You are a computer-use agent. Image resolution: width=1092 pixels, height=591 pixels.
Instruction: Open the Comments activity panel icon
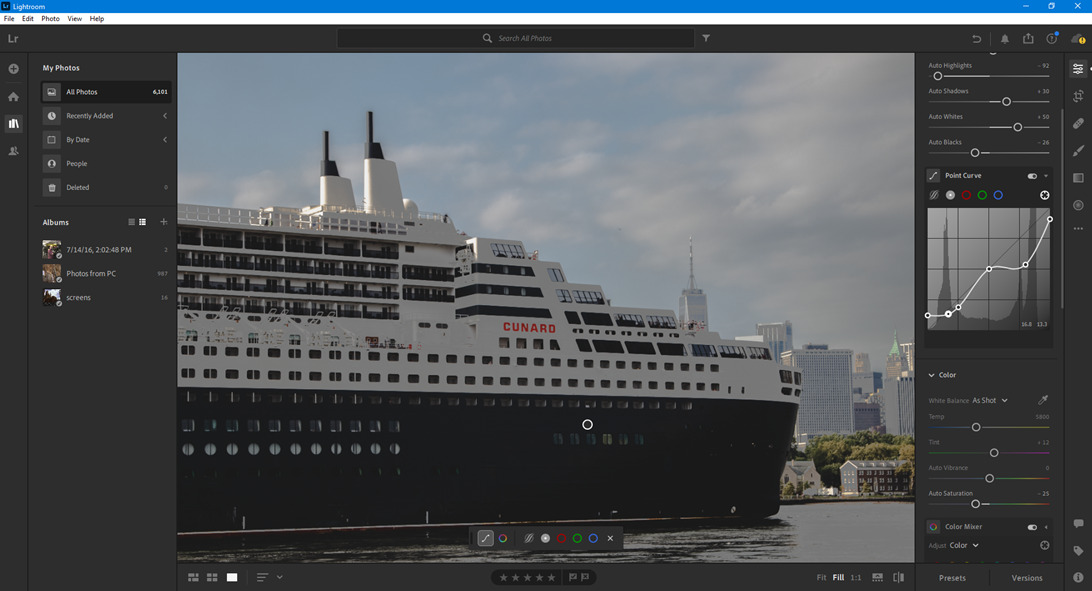[1078, 523]
